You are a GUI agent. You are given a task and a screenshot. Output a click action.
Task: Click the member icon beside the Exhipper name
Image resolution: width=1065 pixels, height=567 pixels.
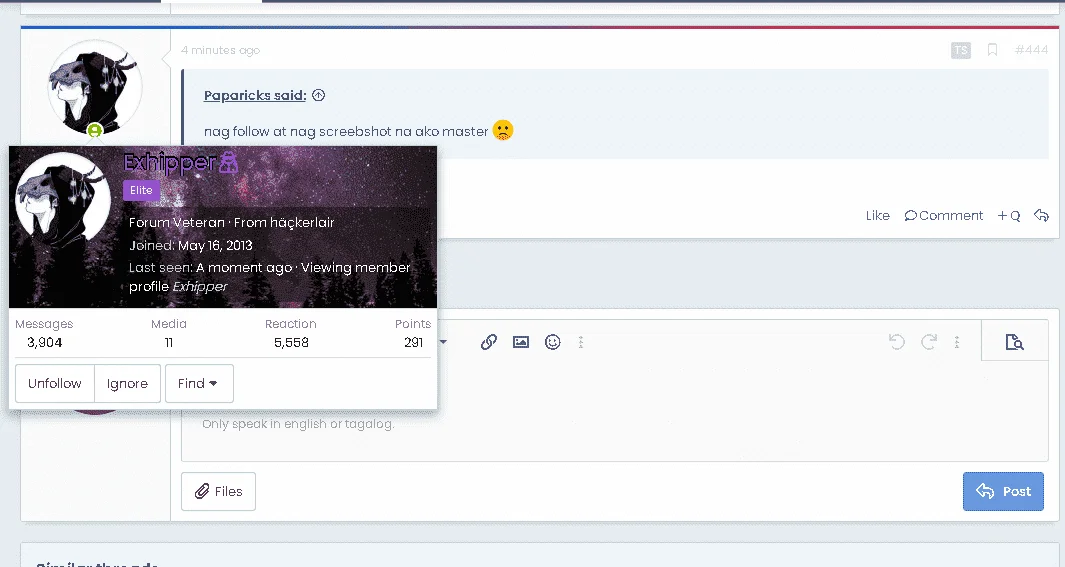(229, 162)
